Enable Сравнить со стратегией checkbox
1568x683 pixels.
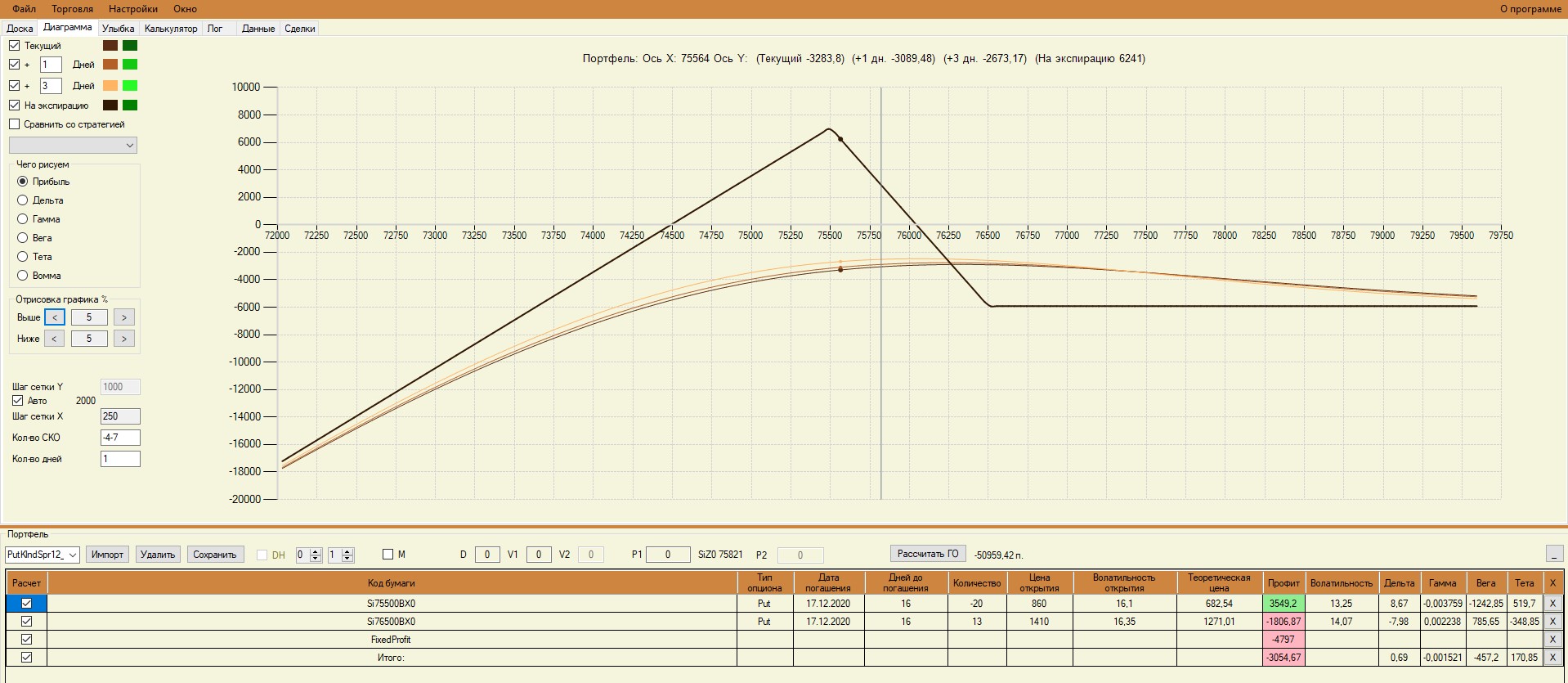pos(15,124)
